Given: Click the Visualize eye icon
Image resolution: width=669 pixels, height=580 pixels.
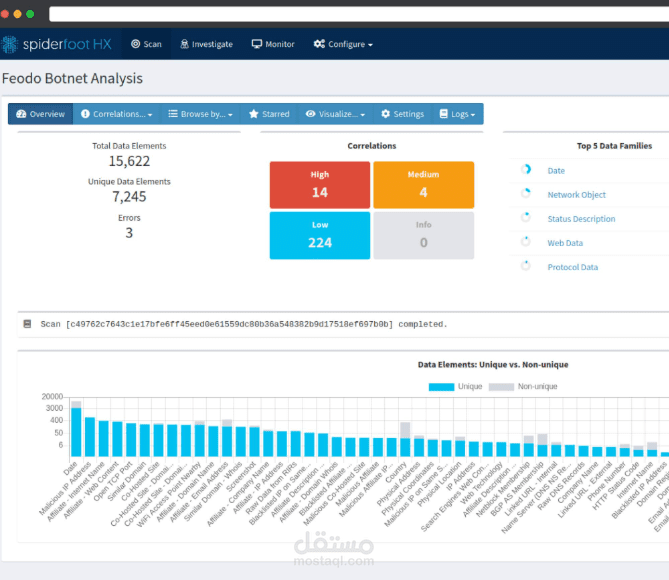Looking at the screenshot, I should point(311,114).
